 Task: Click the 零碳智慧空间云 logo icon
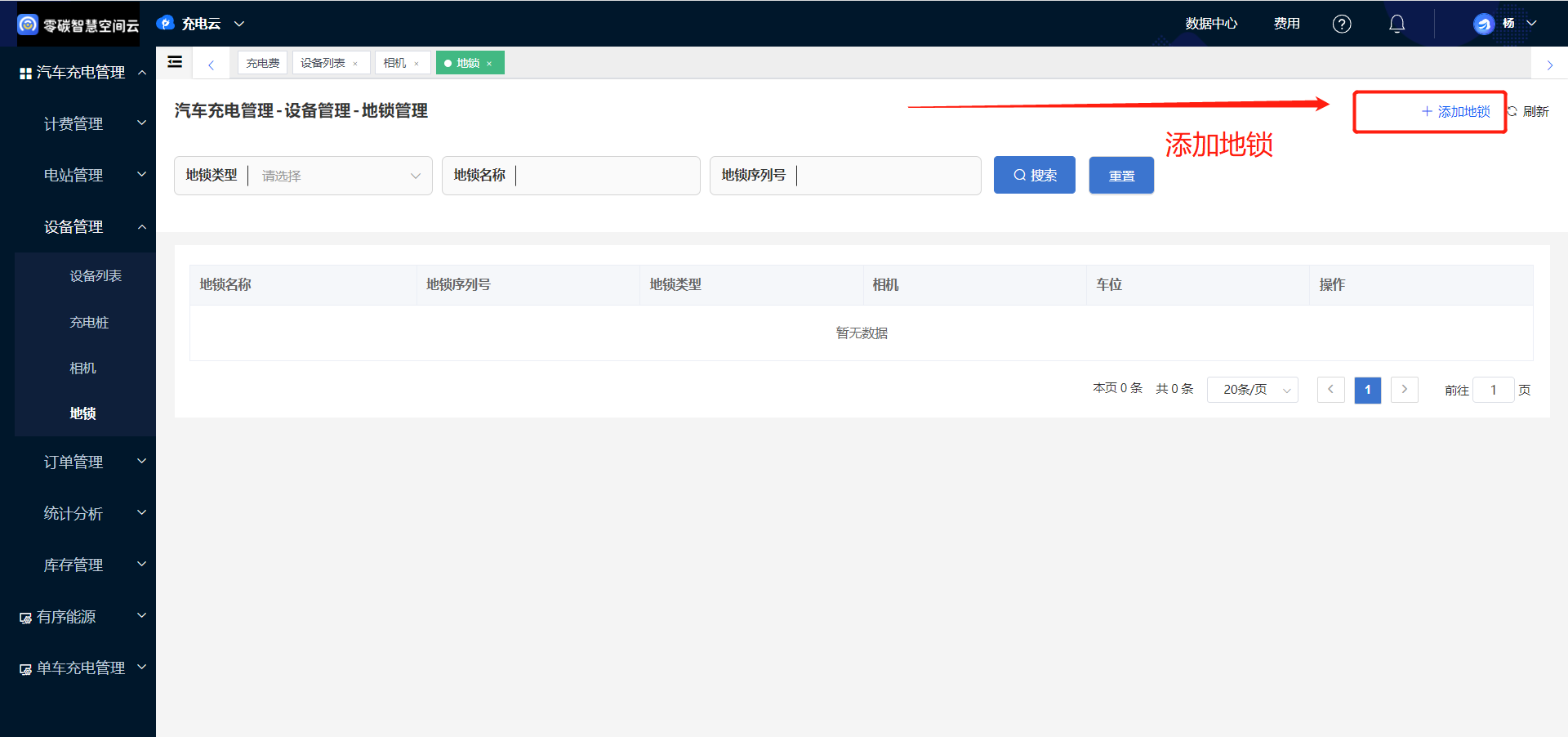coord(28,25)
